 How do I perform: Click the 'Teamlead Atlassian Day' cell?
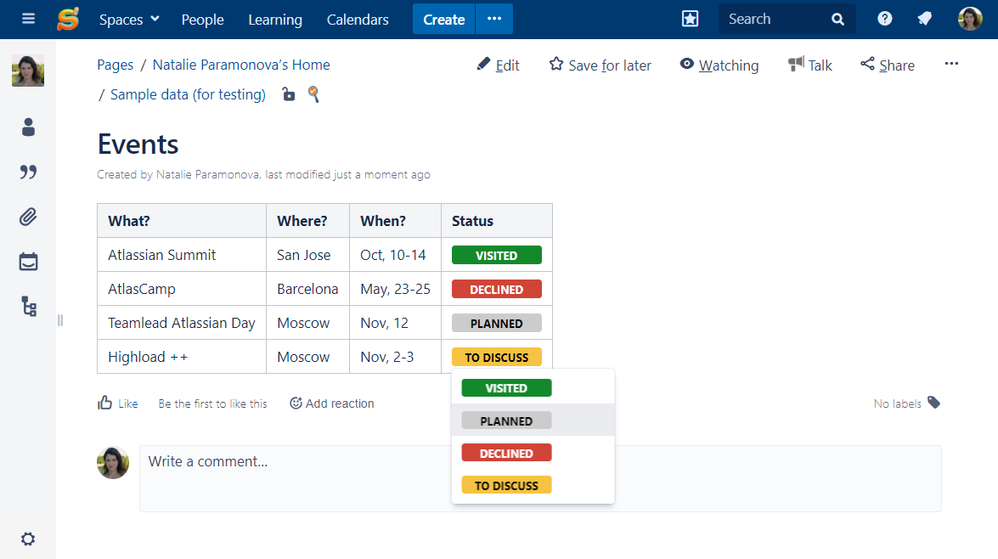tap(181, 323)
